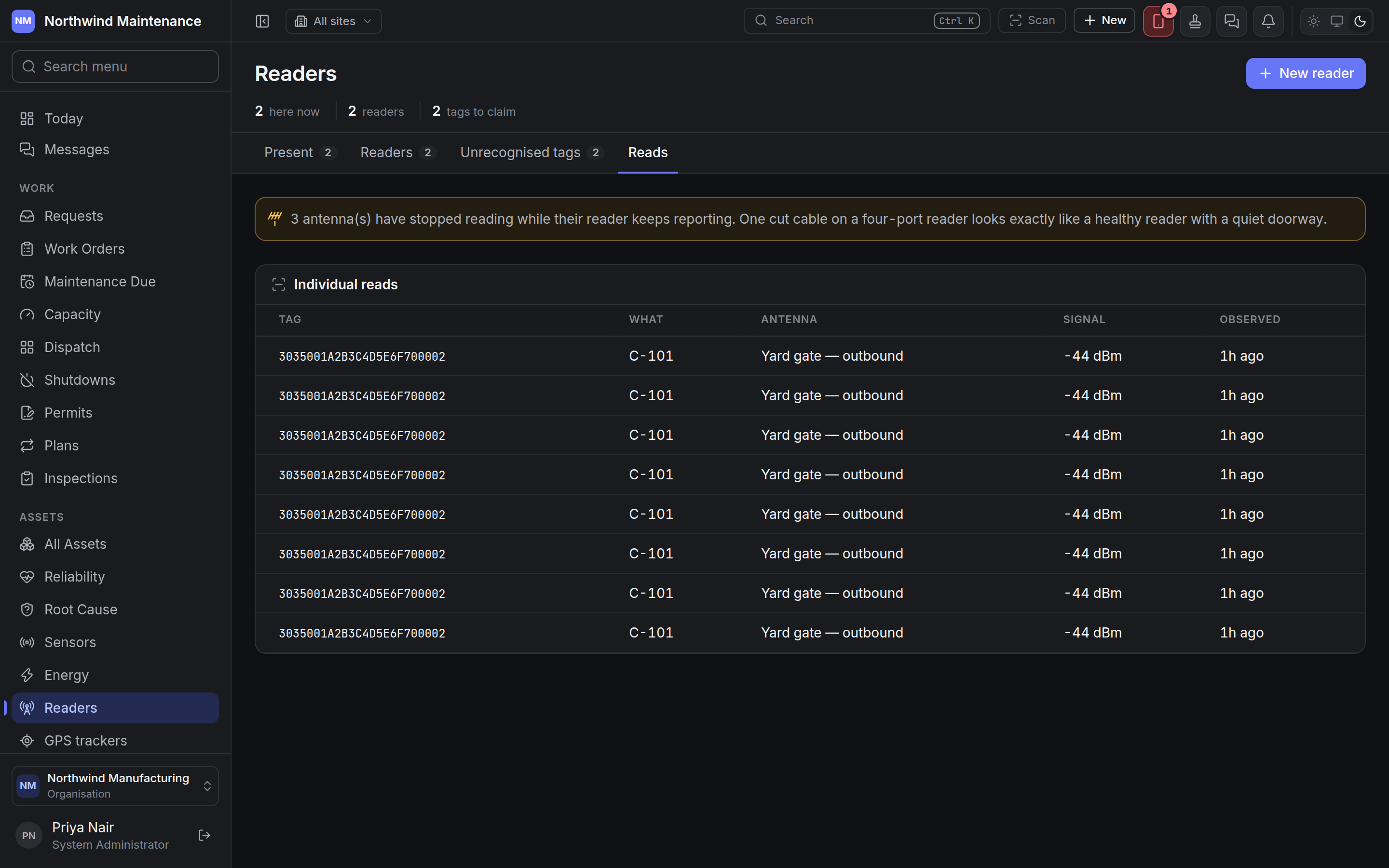The image size is (1389, 868).
Task: Open All Assets
Action: [115, 544]
